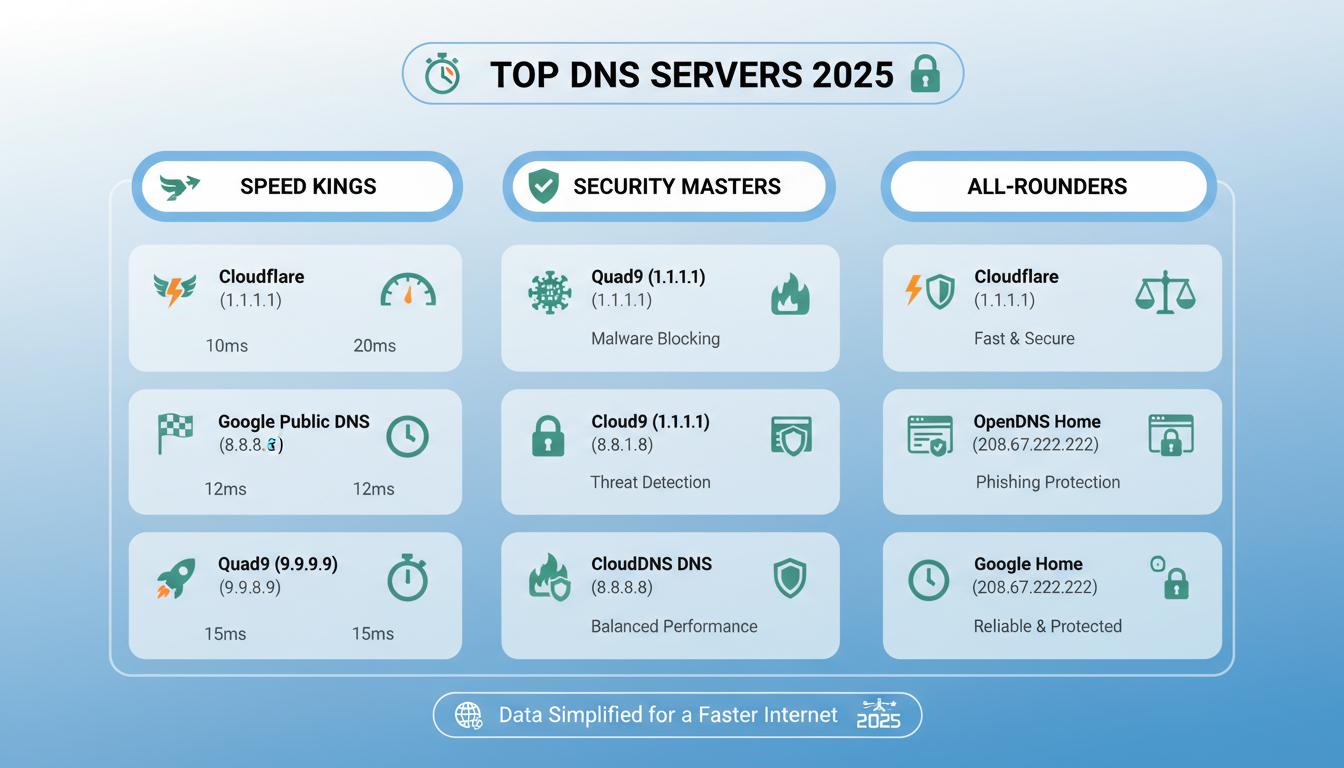1344x768 pixels.
Task: Click the stopwatch icon in the title banner
Action: (x=442, y=75)
